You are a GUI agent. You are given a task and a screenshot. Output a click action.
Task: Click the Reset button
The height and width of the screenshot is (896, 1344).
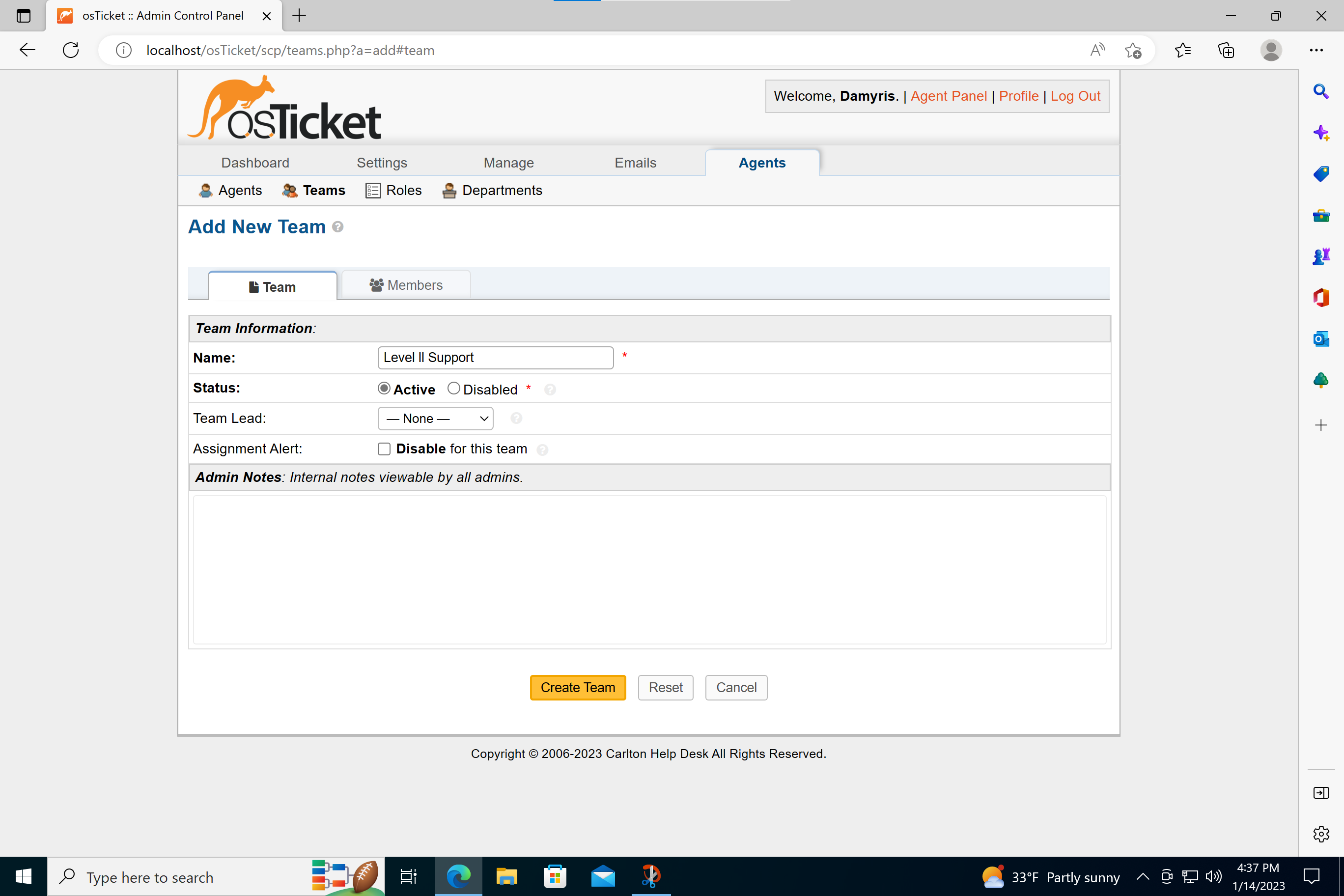(665, 687)
